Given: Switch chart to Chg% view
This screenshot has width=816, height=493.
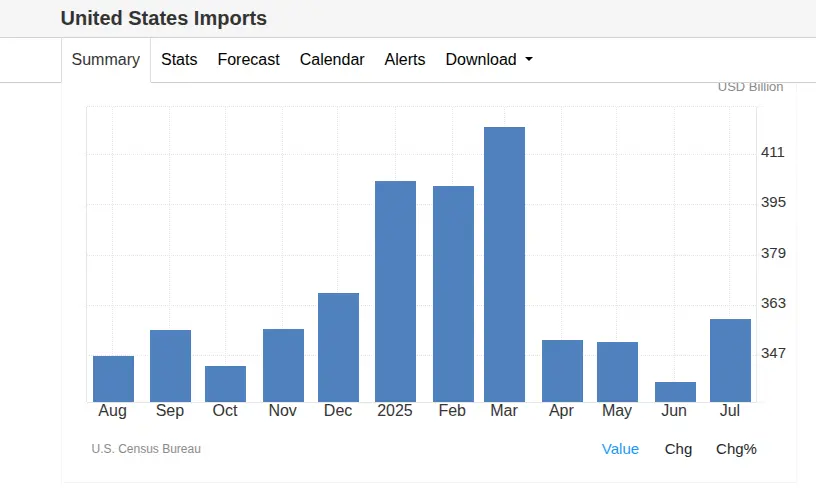Looking at the screenshot, I should tap(736, 449).
